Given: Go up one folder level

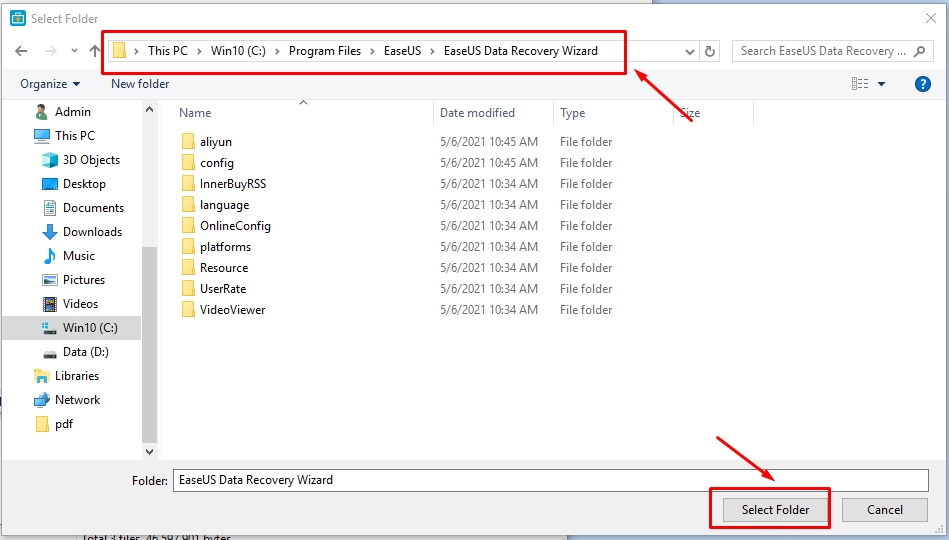Looking at the screenshot, I should point(94,51).
